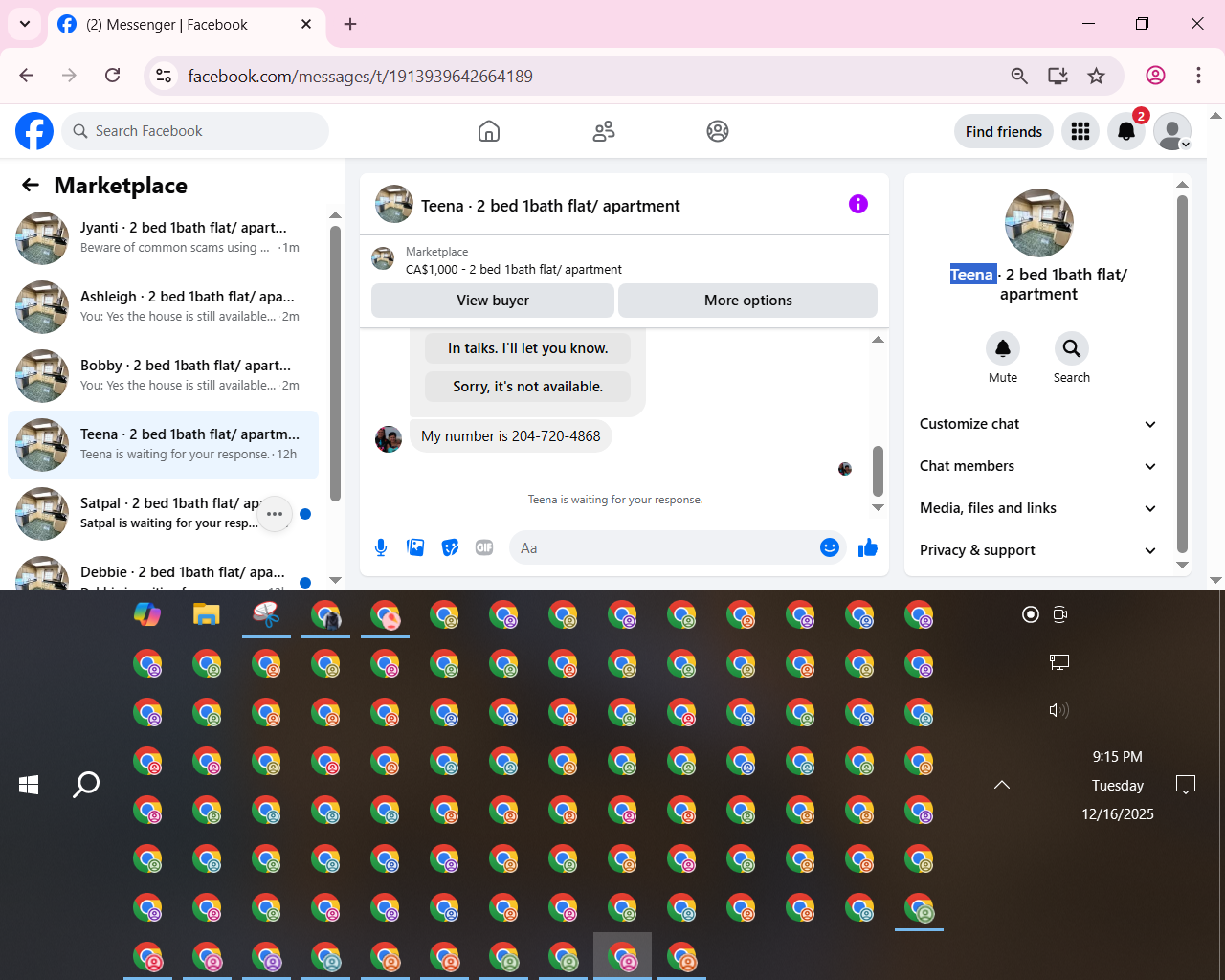Click the chat details panel scrollbar
Screen dimensions: 1225x980
coord(1182,374)
